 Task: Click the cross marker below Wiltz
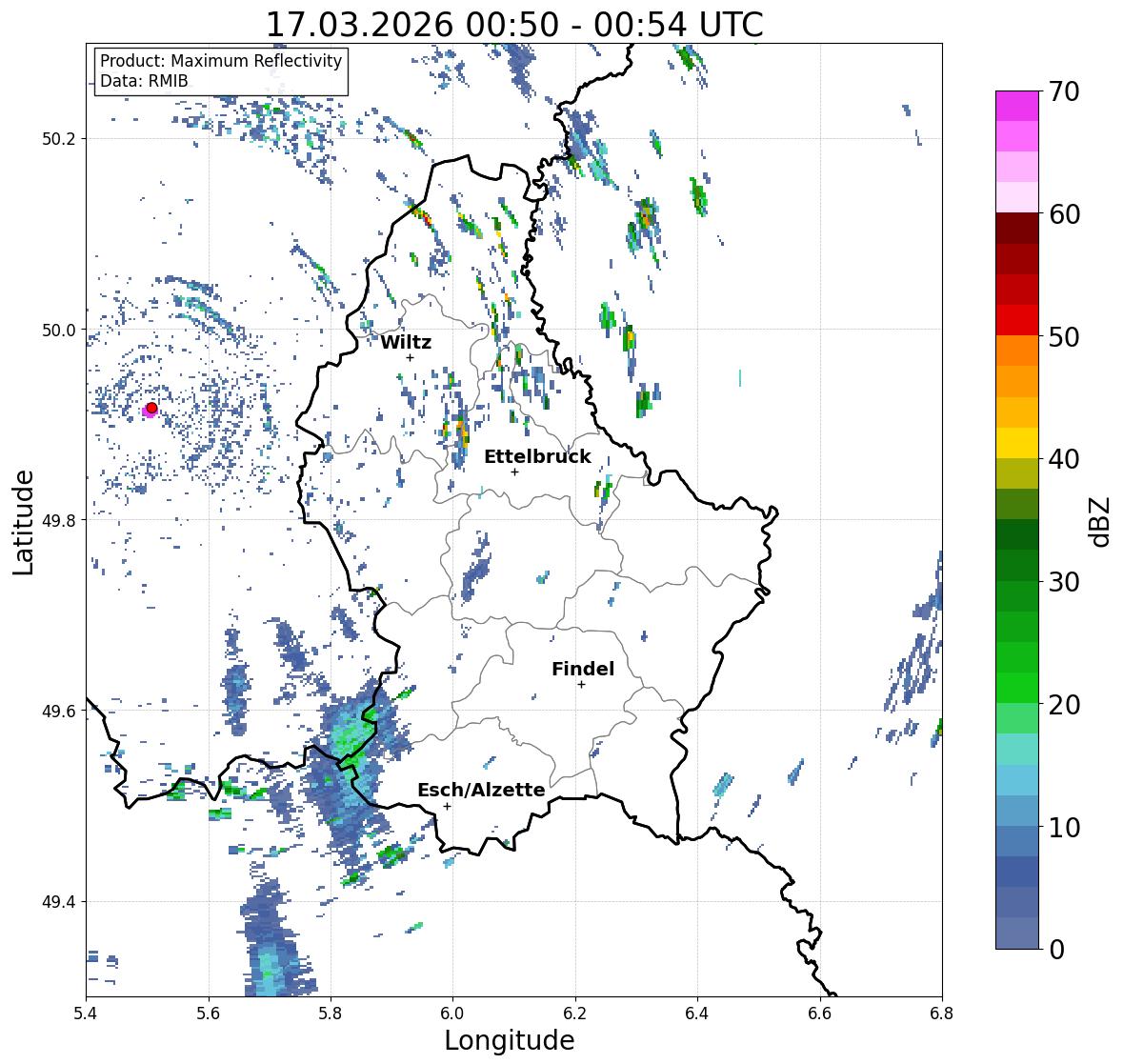click(x=410, y=357)
